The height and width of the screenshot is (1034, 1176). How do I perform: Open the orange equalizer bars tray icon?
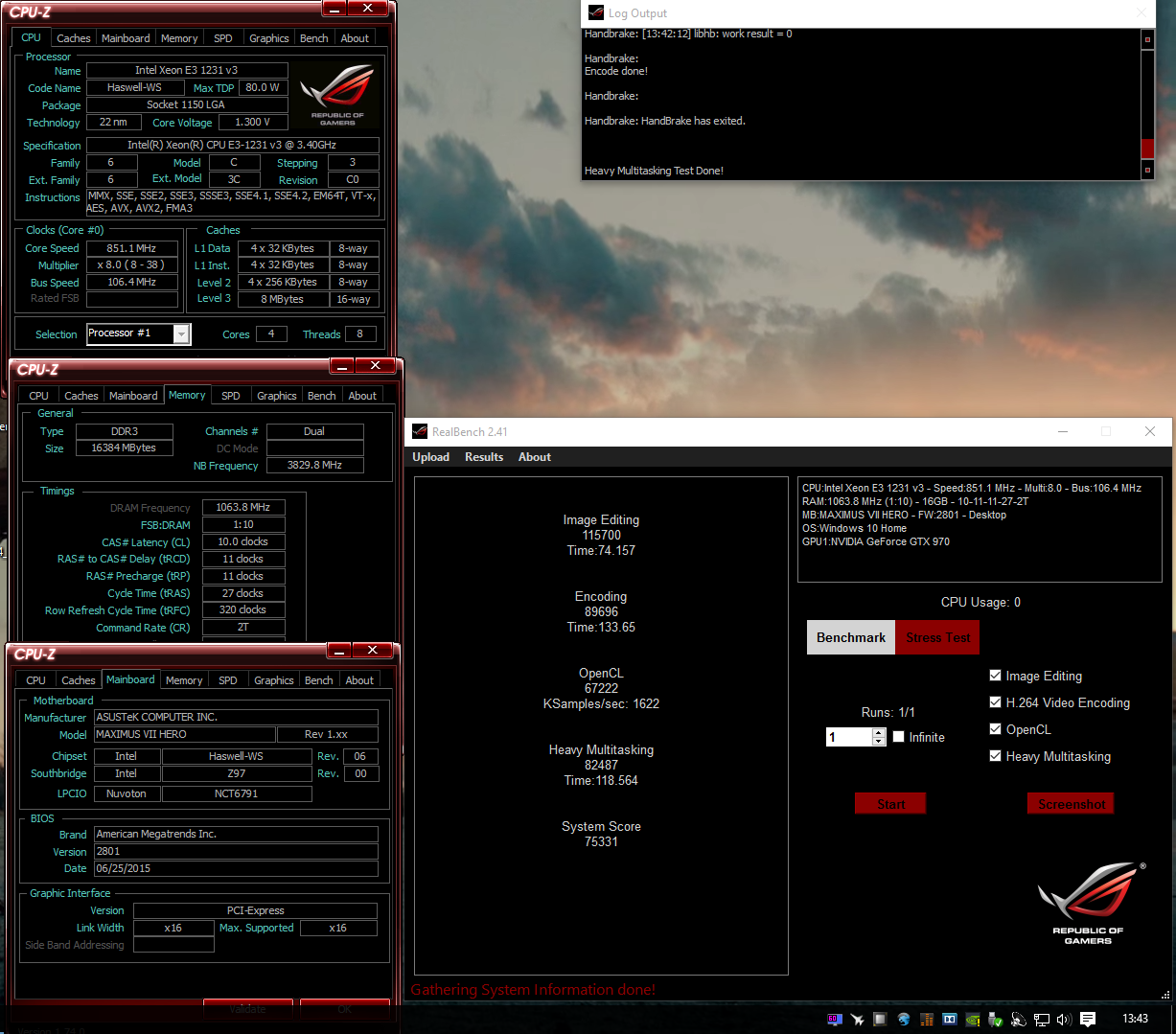pyautogui.click(x=927, y=1020)
